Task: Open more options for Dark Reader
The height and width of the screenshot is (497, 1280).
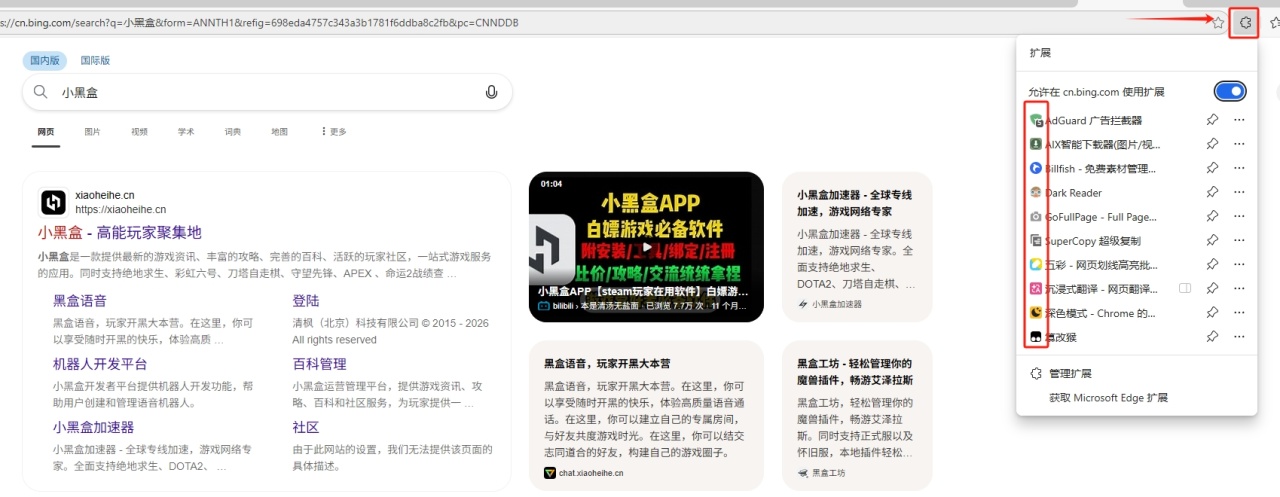Action: click(x=1239, y=192)
